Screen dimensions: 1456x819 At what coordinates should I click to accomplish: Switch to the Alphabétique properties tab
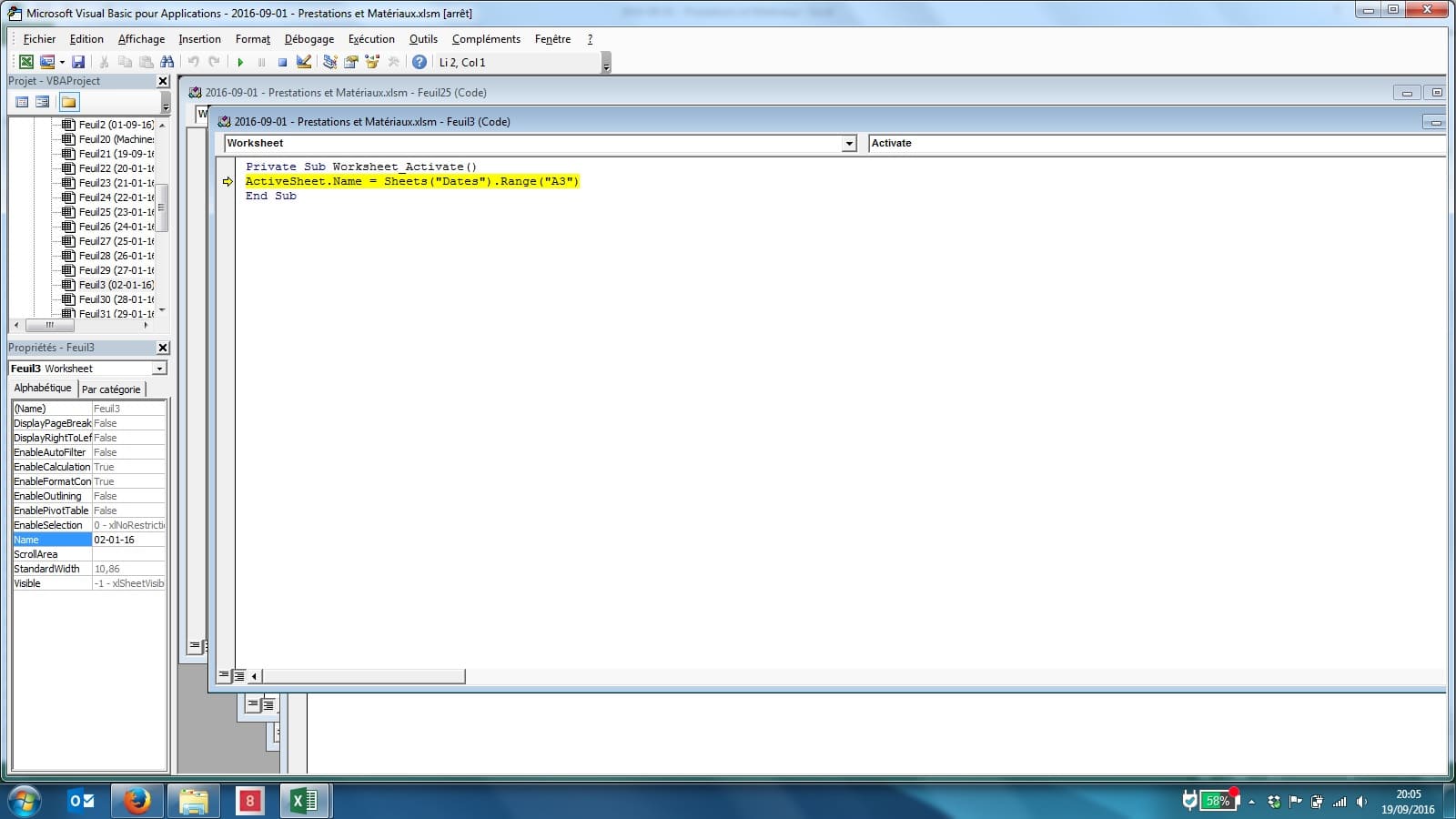coord(43,389)
